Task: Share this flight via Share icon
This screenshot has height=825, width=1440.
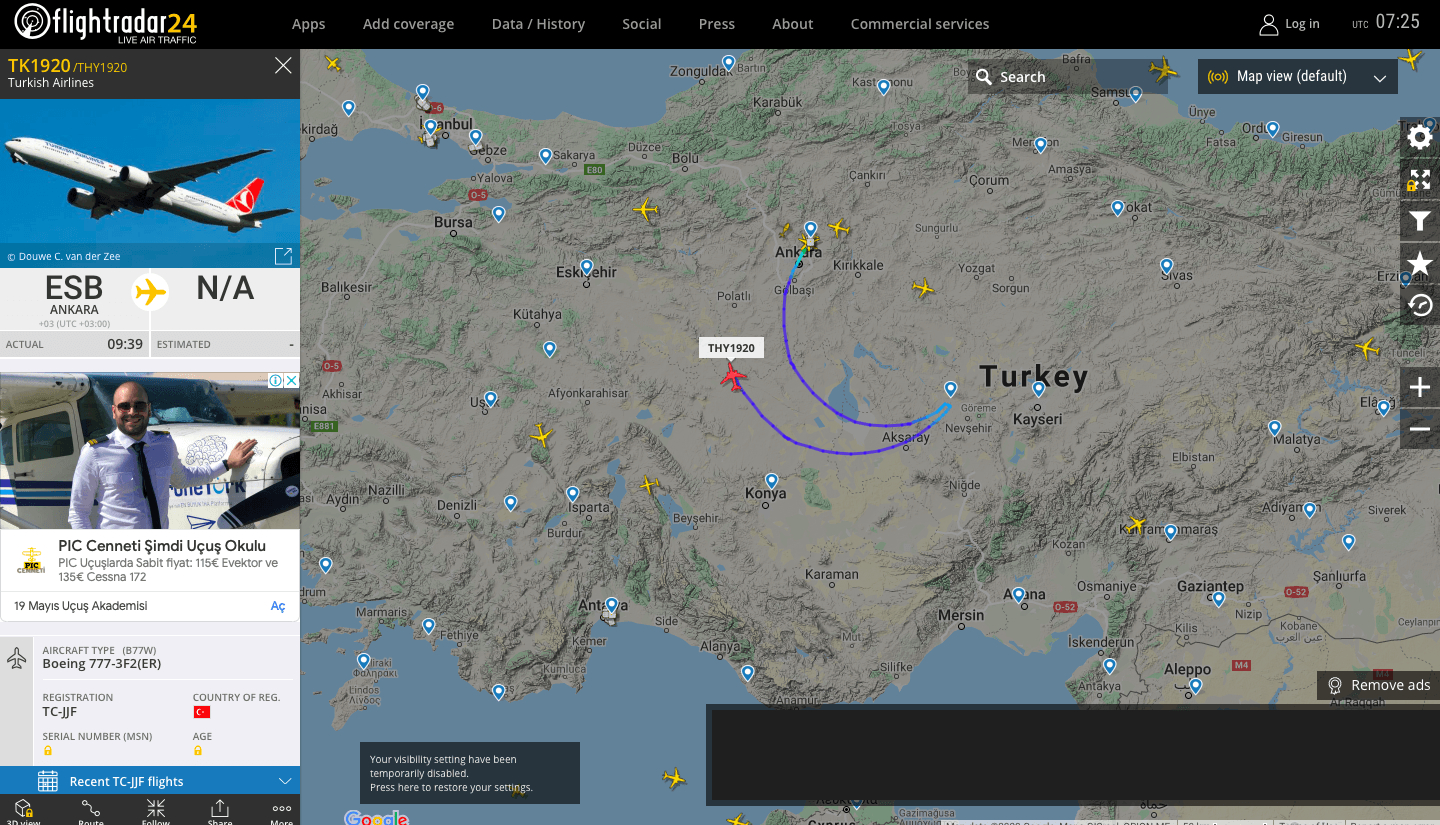Action: tap(220, 811)
